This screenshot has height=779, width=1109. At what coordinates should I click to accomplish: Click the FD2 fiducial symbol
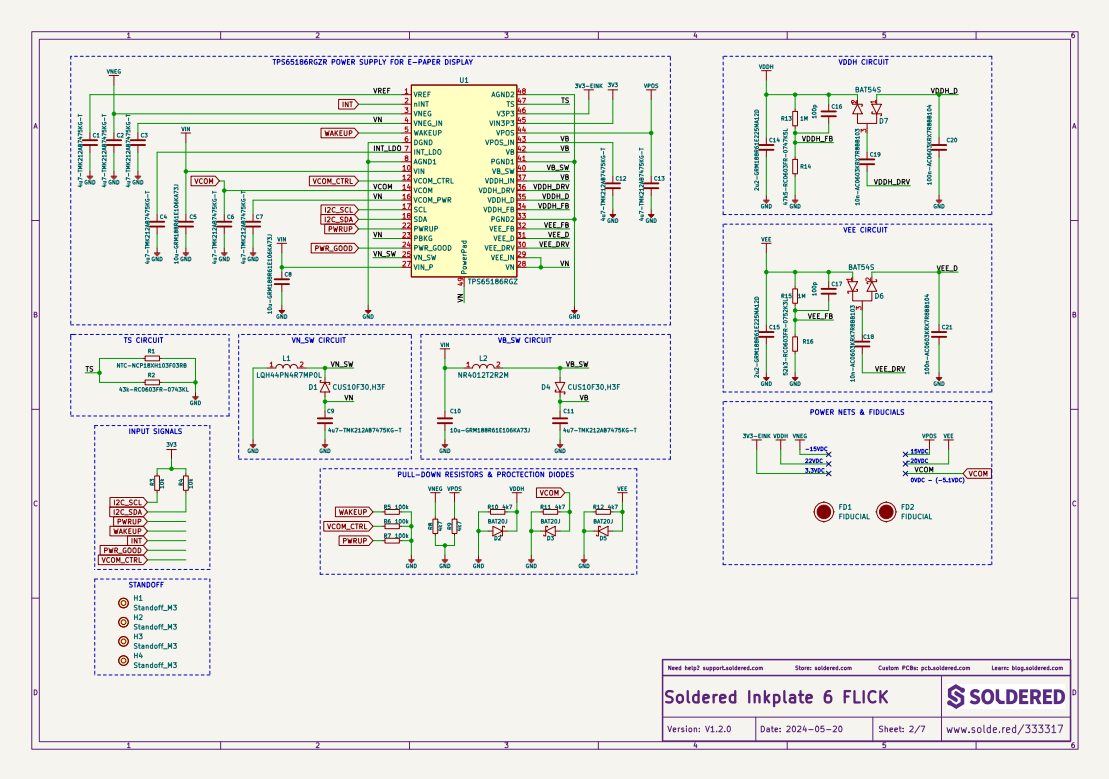tap(885, 512)
